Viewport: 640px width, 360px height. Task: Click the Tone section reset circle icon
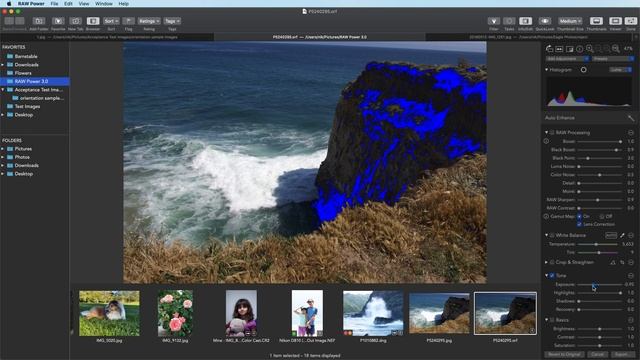coord(631,276)
